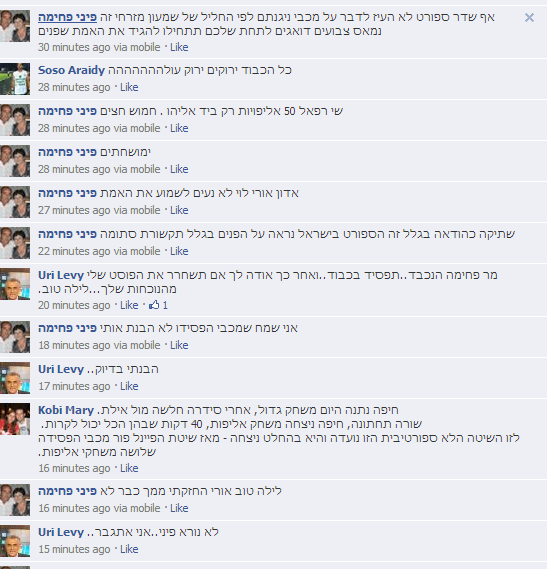Like the comment posted 30 minutes ago
Viewport: 547px width, 569px height.
point(179,48)
